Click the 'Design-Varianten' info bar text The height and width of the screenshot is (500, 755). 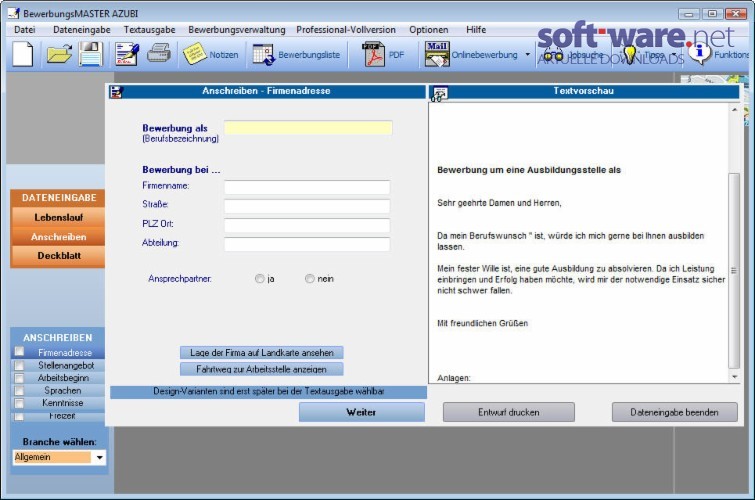[268, 392]
